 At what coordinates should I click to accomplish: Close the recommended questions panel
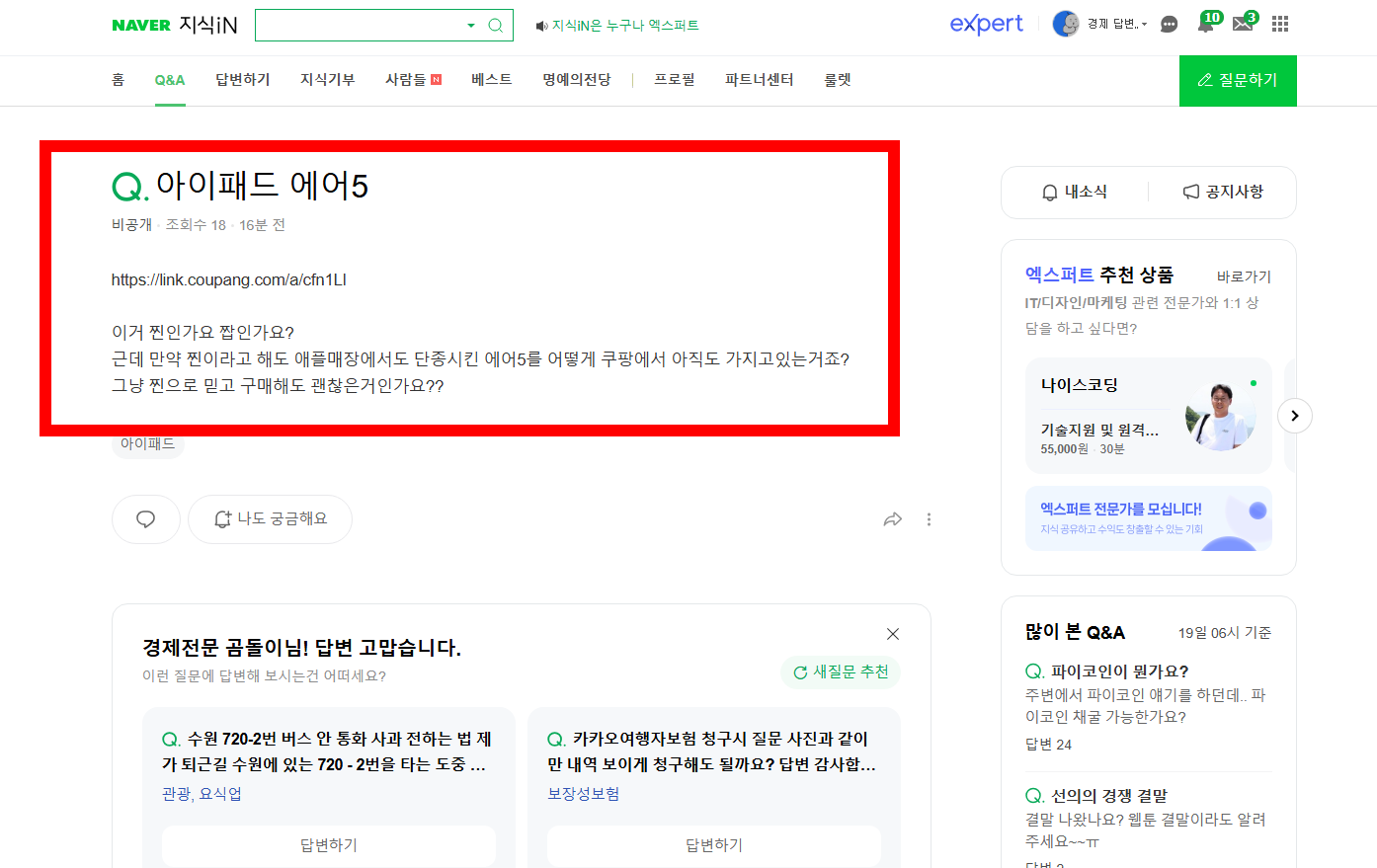click(x=893, y=634)
